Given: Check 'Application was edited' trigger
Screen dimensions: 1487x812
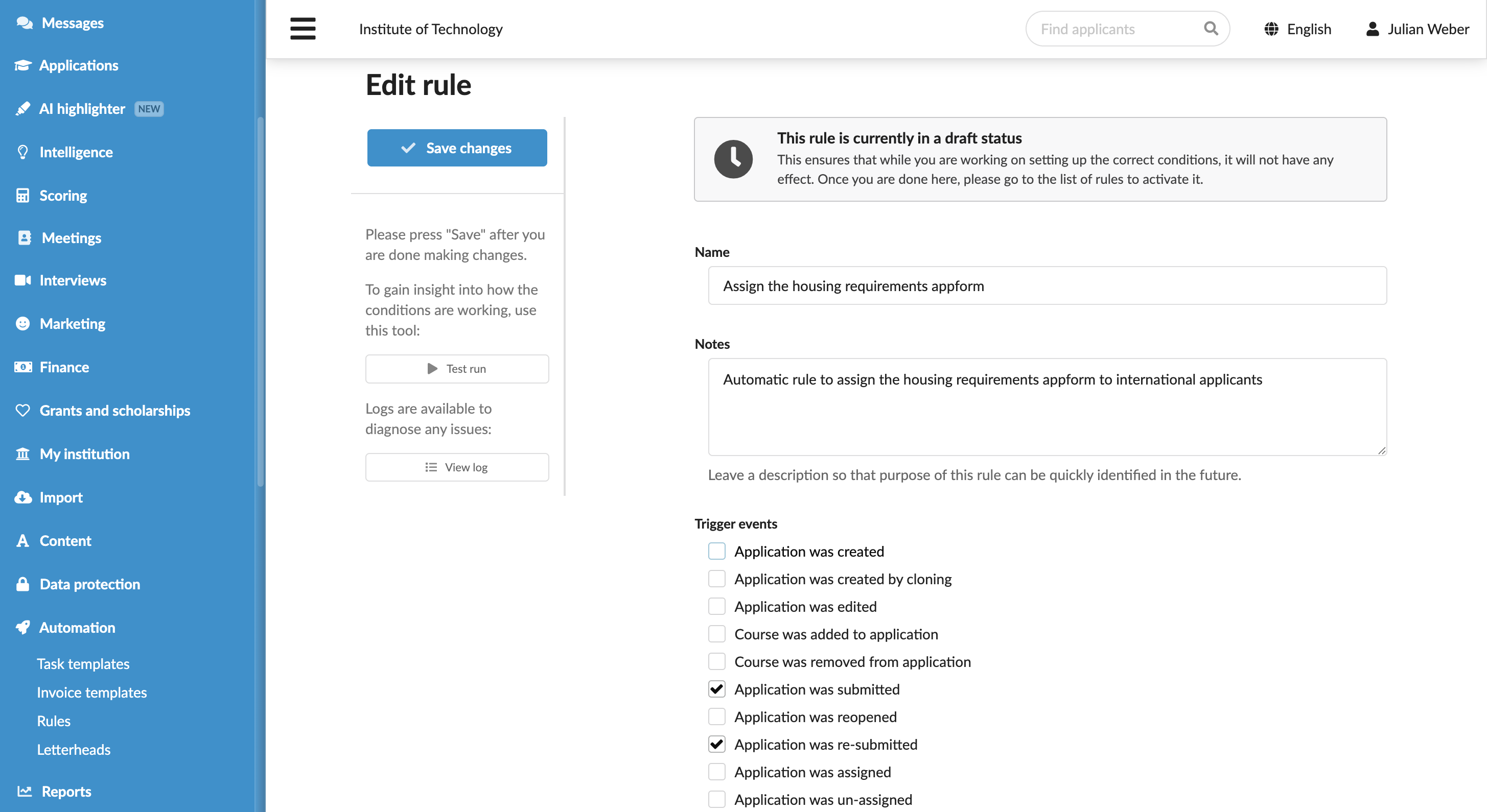Looking at the screenshot, I should pos(717,606).
